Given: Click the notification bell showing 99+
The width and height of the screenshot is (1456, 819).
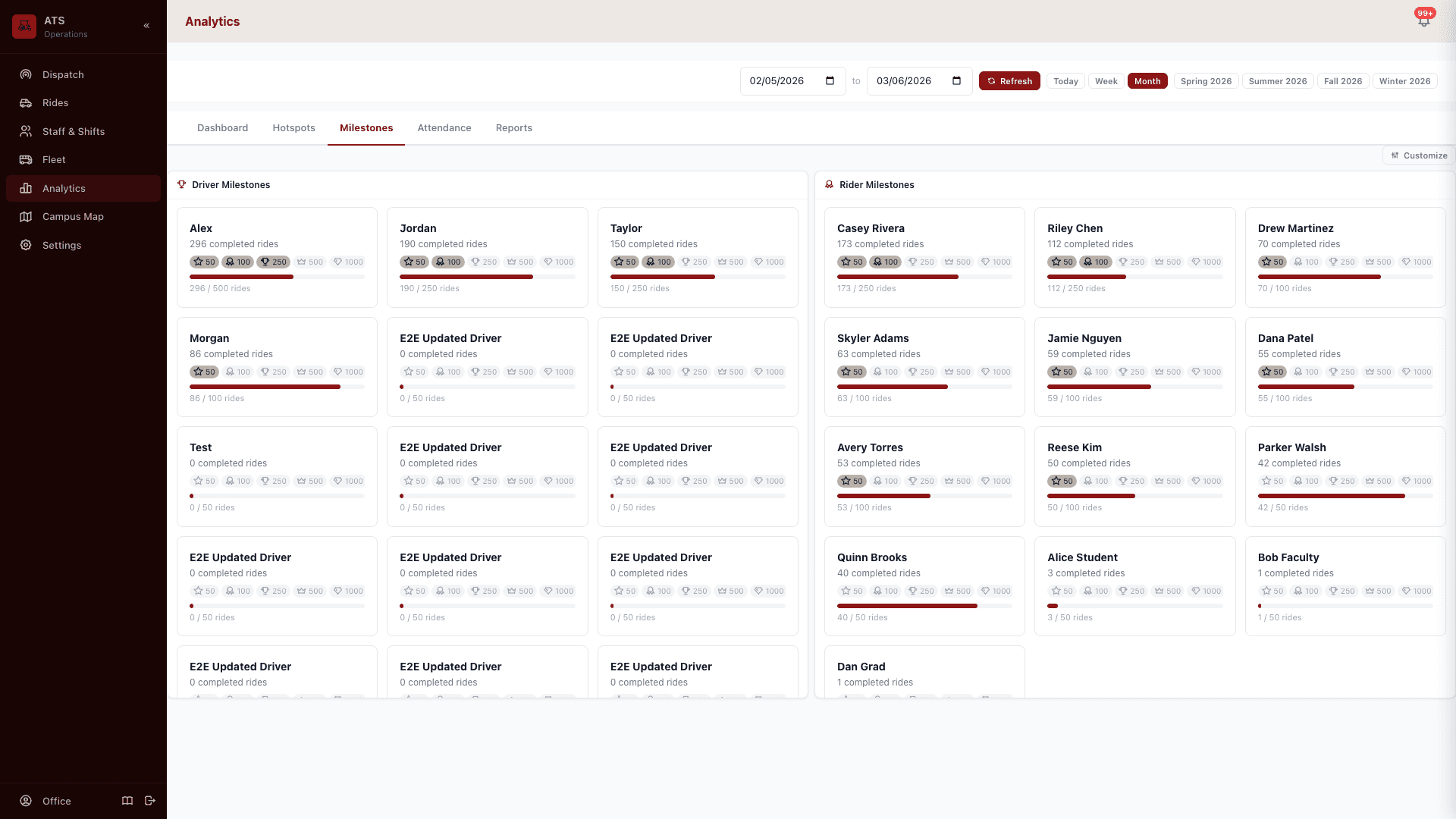Looking at the screenshot, I should pyautogui.click(x=1423, y=20).
